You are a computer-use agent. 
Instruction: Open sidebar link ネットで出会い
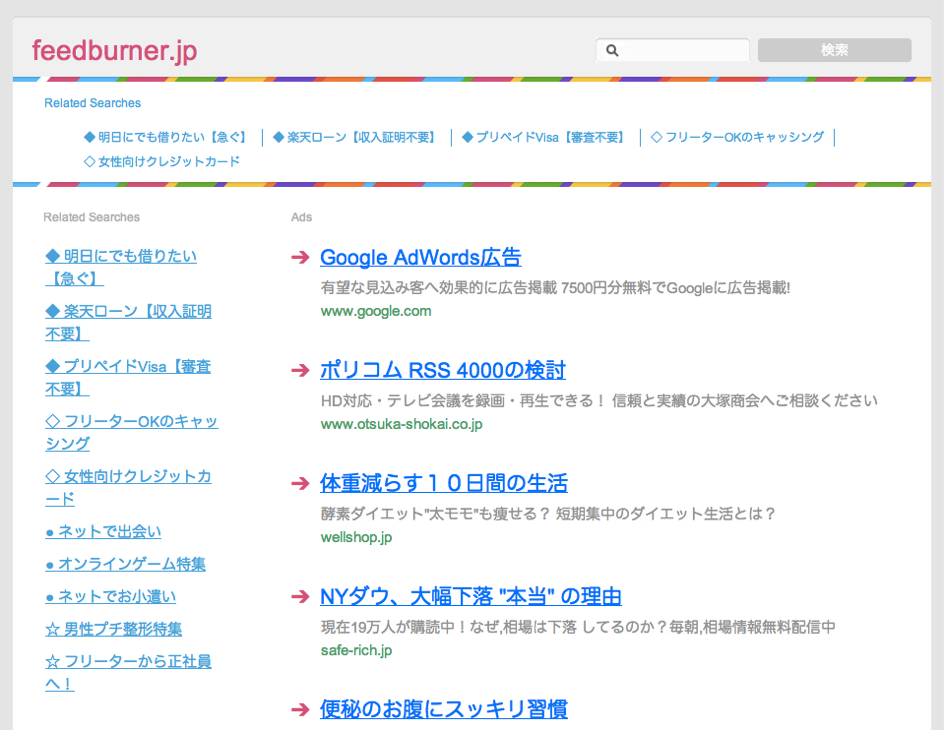(x=104, y=532)
